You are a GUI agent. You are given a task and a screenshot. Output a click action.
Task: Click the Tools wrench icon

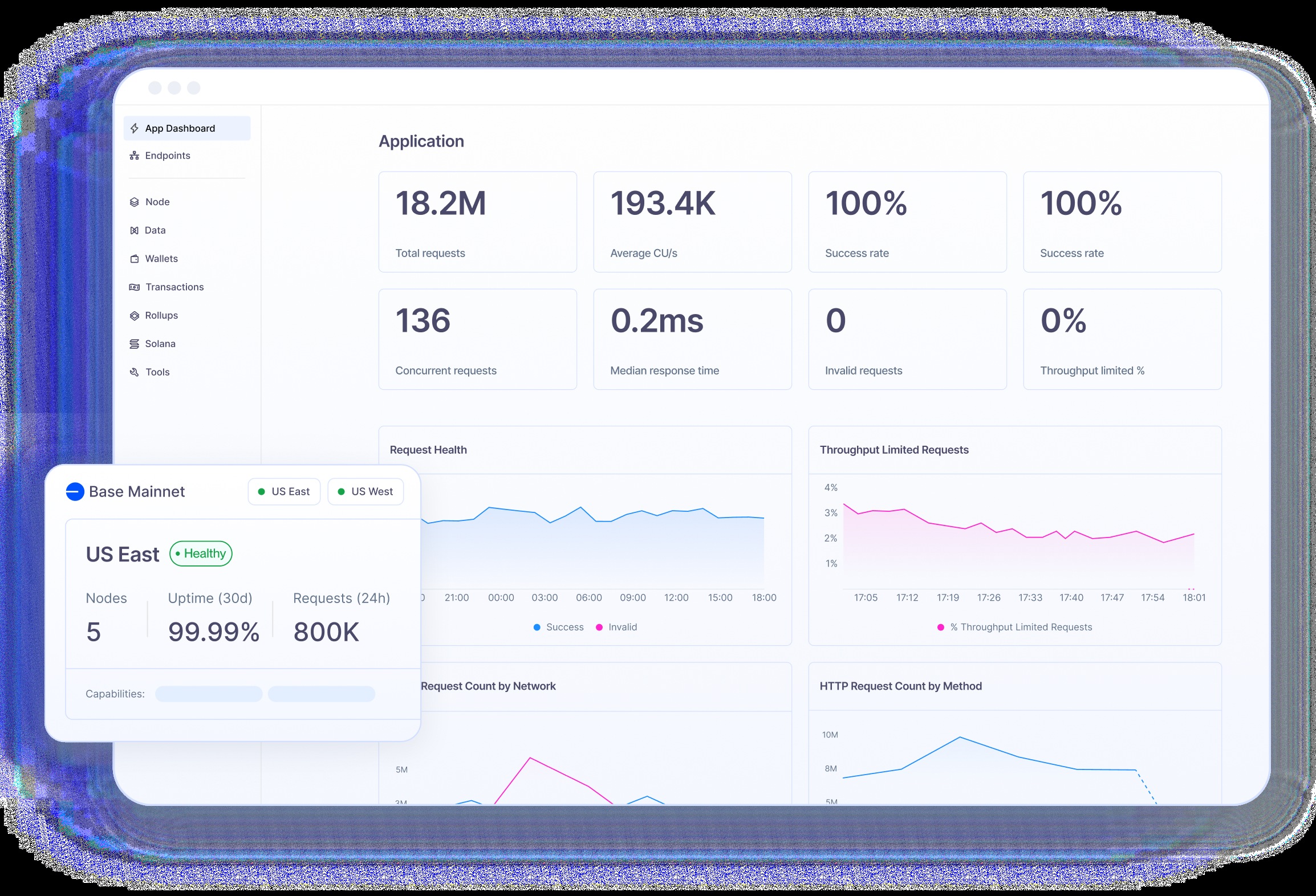[x=135, y=372]
